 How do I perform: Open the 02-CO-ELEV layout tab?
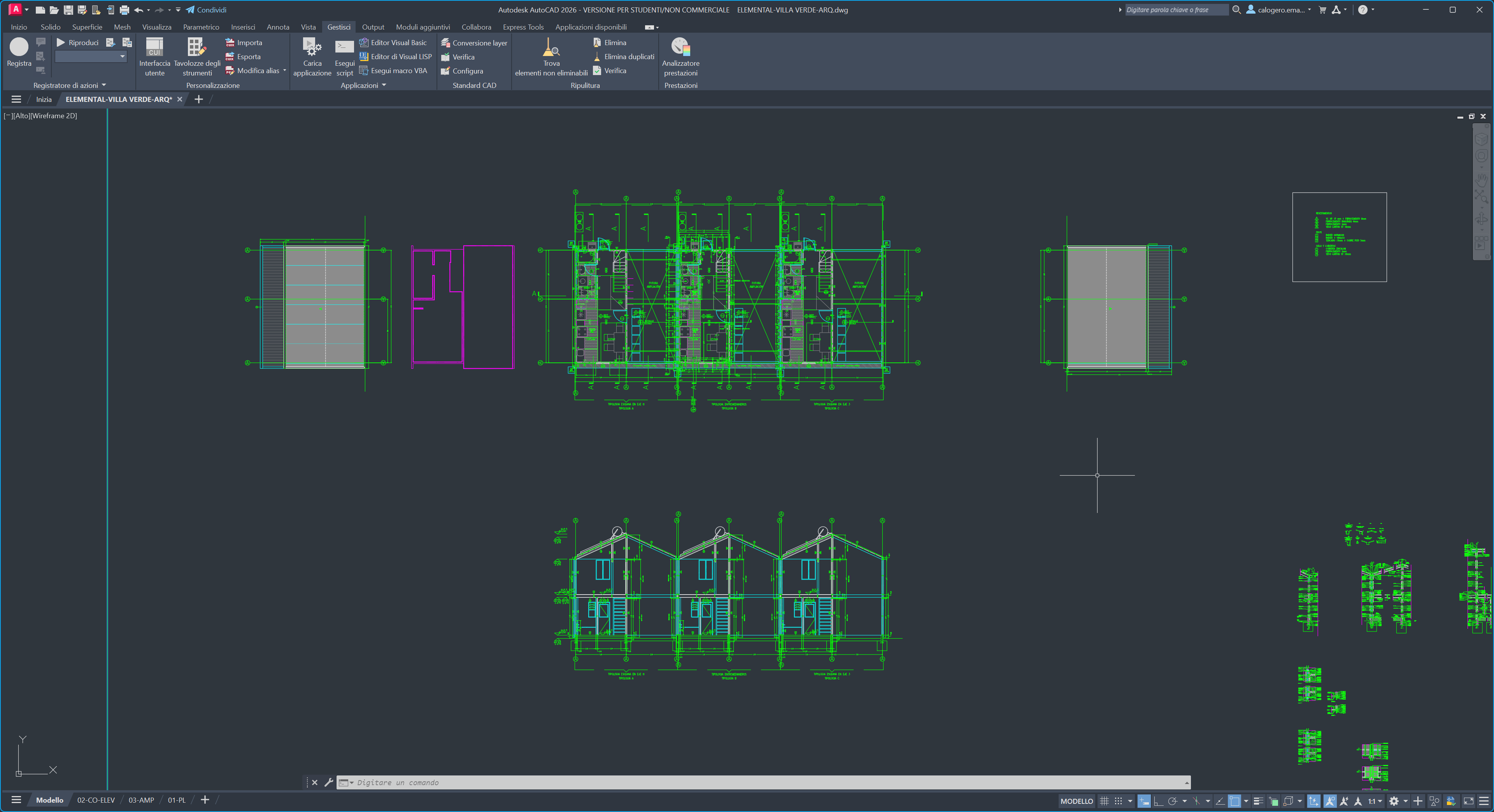[x=96, y=800]
